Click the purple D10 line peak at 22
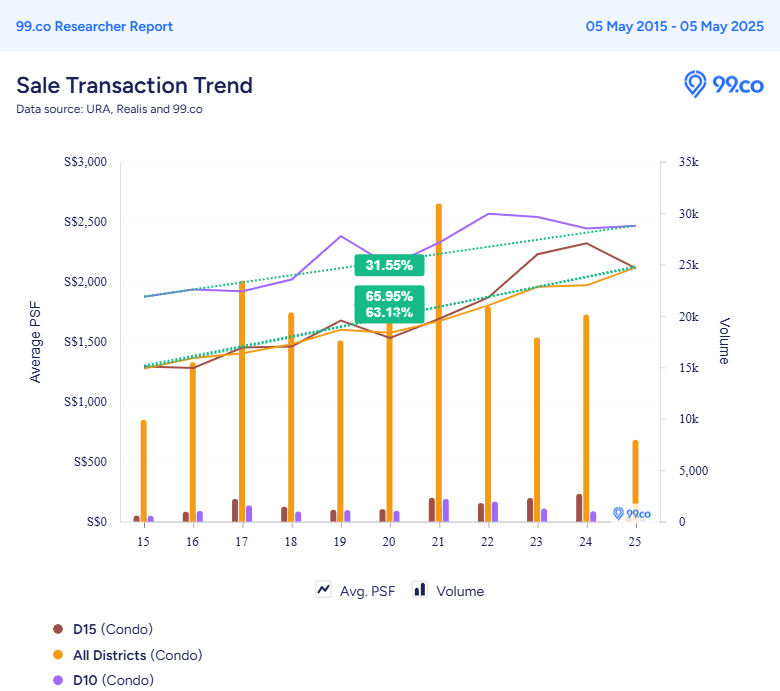Screen dimensions: 780x691 point(488,214)
